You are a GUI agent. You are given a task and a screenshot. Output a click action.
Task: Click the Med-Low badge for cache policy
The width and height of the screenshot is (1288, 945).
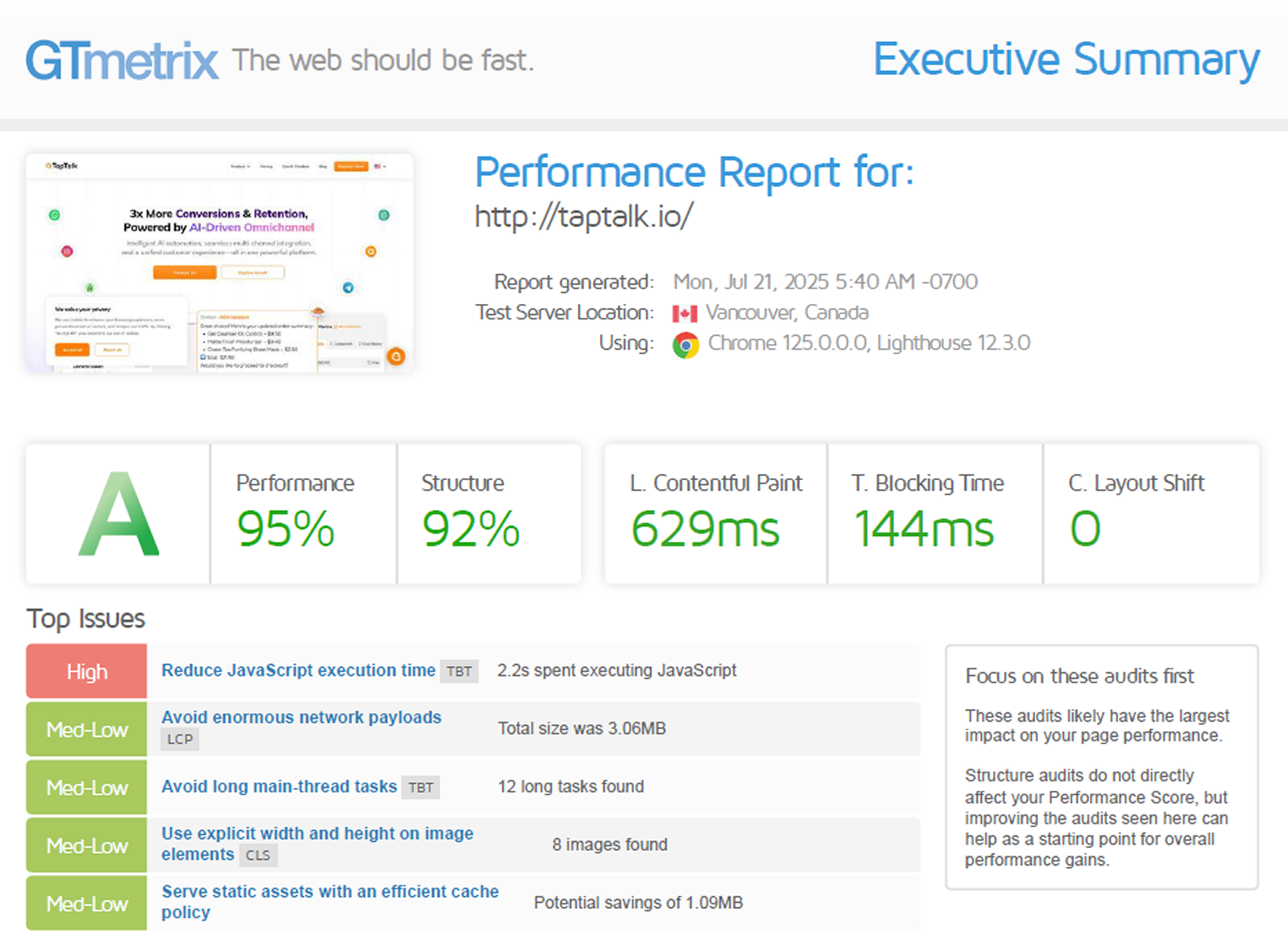tap(87, 903)
